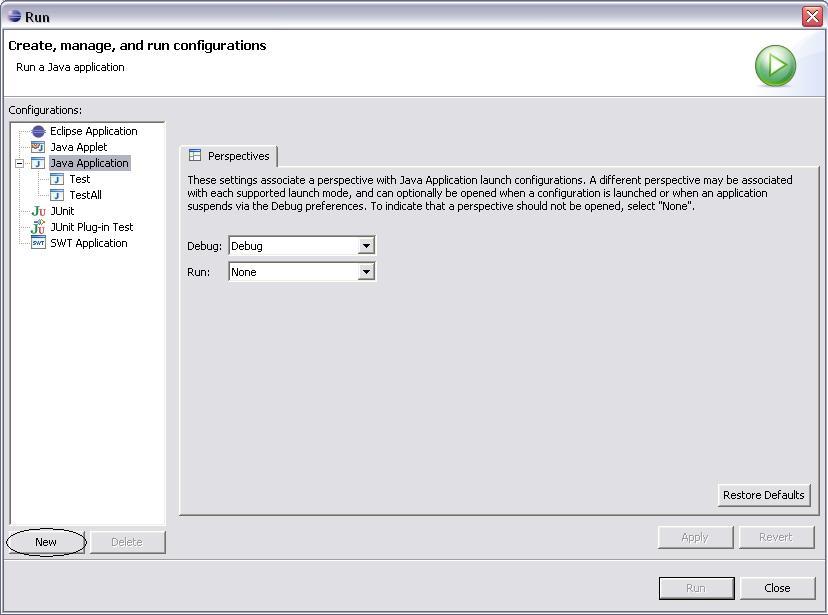Screen dimensions: 828x615
Task: Open the Run perspective dropdown
Action: 366,272
